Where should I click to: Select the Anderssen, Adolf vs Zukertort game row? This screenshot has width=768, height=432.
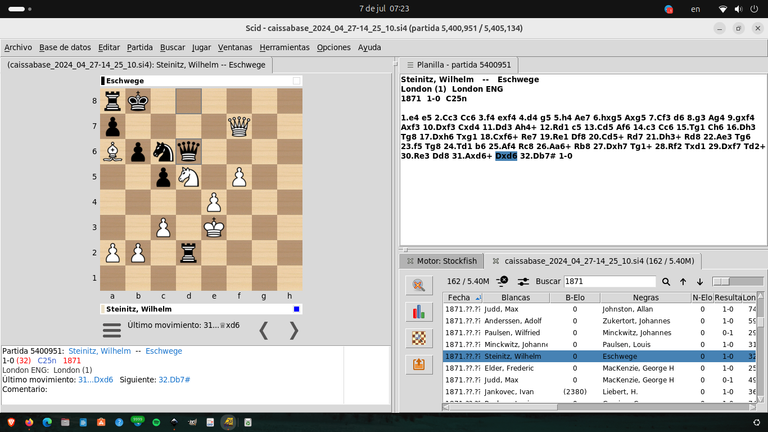coord(600,321)
